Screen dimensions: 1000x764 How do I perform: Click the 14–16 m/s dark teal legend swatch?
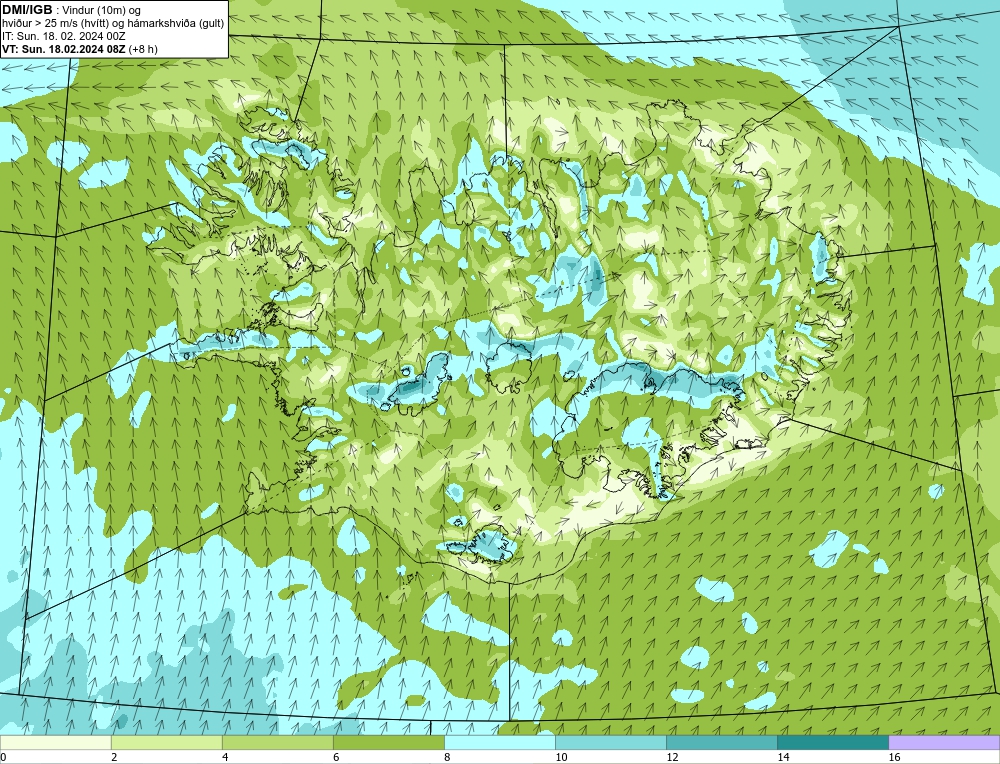(x=833, y=742)
